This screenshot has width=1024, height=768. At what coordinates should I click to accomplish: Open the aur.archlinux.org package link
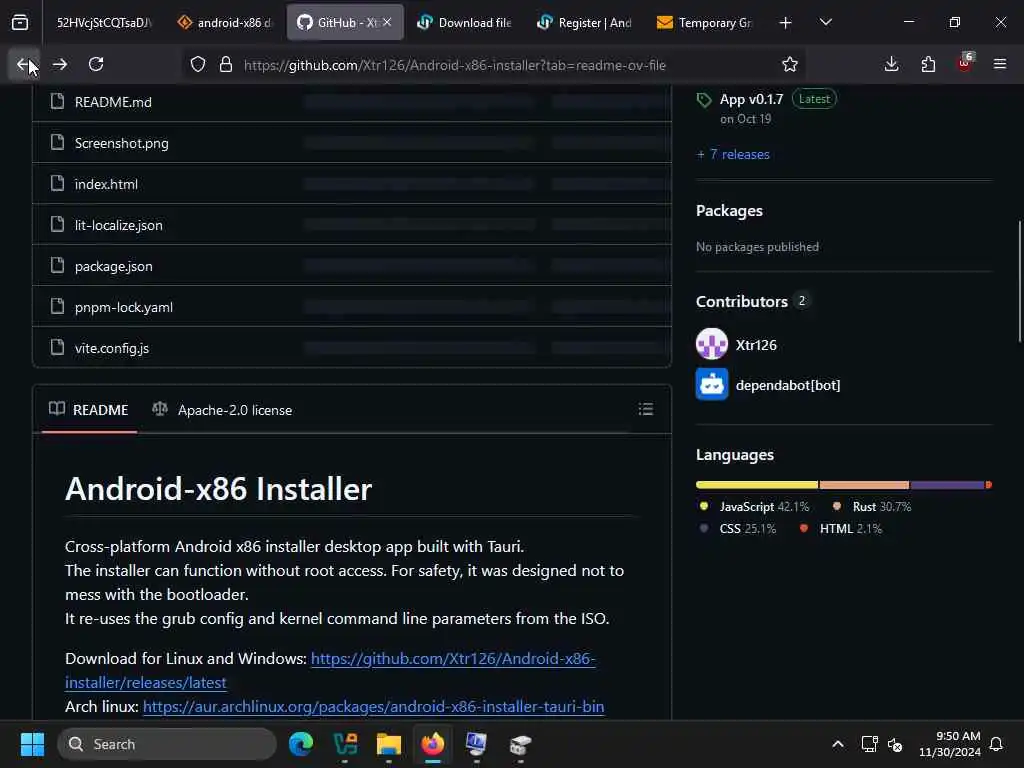click(374, 707)
